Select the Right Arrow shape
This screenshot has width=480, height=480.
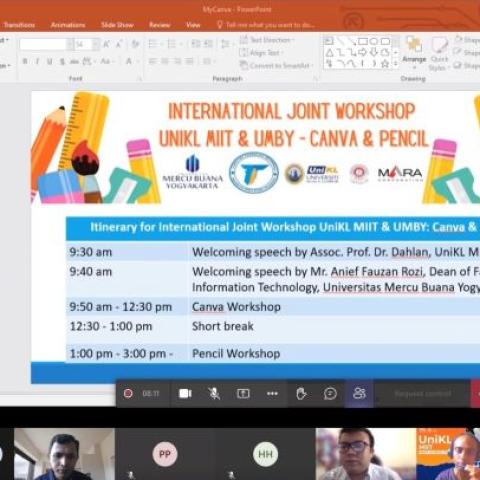point(363,53)
